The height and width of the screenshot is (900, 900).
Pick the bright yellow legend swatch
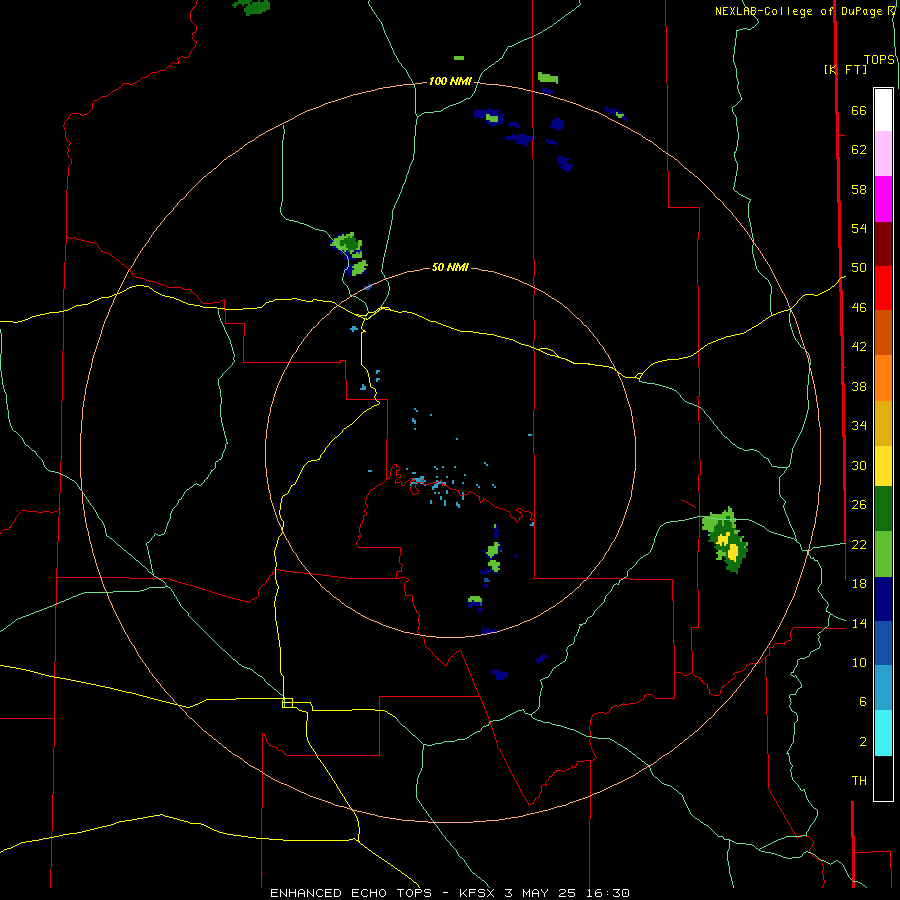(883, 466)
